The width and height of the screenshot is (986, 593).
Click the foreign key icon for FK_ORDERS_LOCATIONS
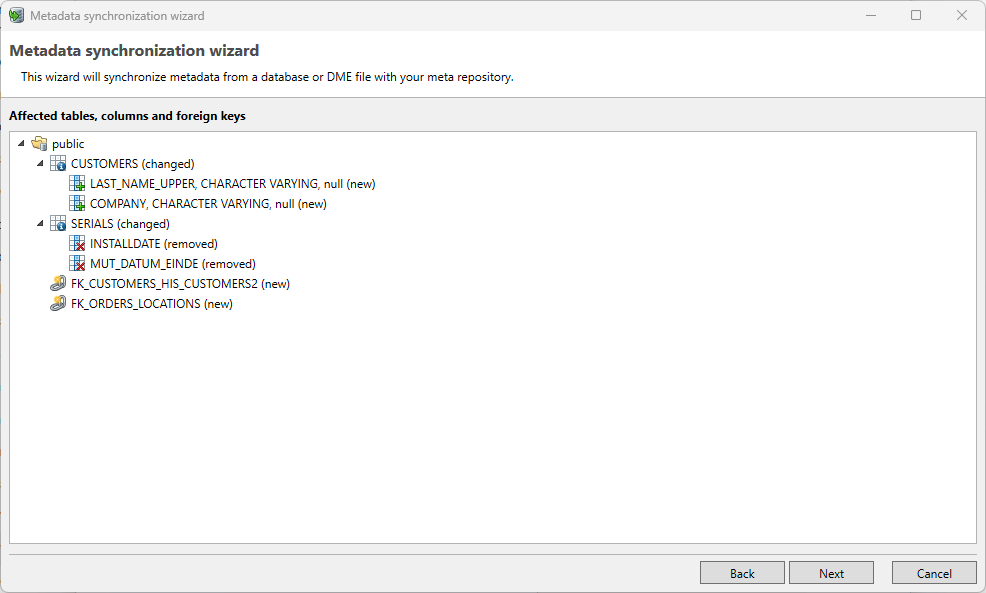[57, 303]
